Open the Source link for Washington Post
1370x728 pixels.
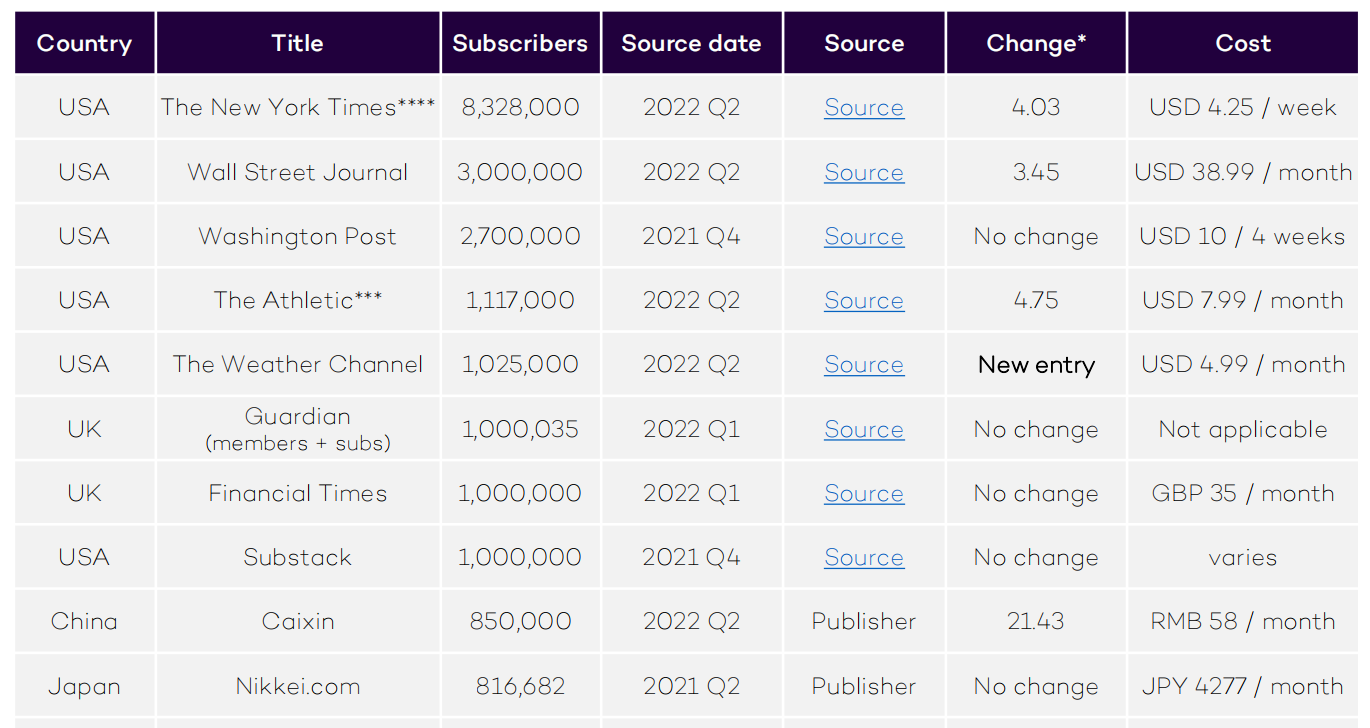pos(864,236)
